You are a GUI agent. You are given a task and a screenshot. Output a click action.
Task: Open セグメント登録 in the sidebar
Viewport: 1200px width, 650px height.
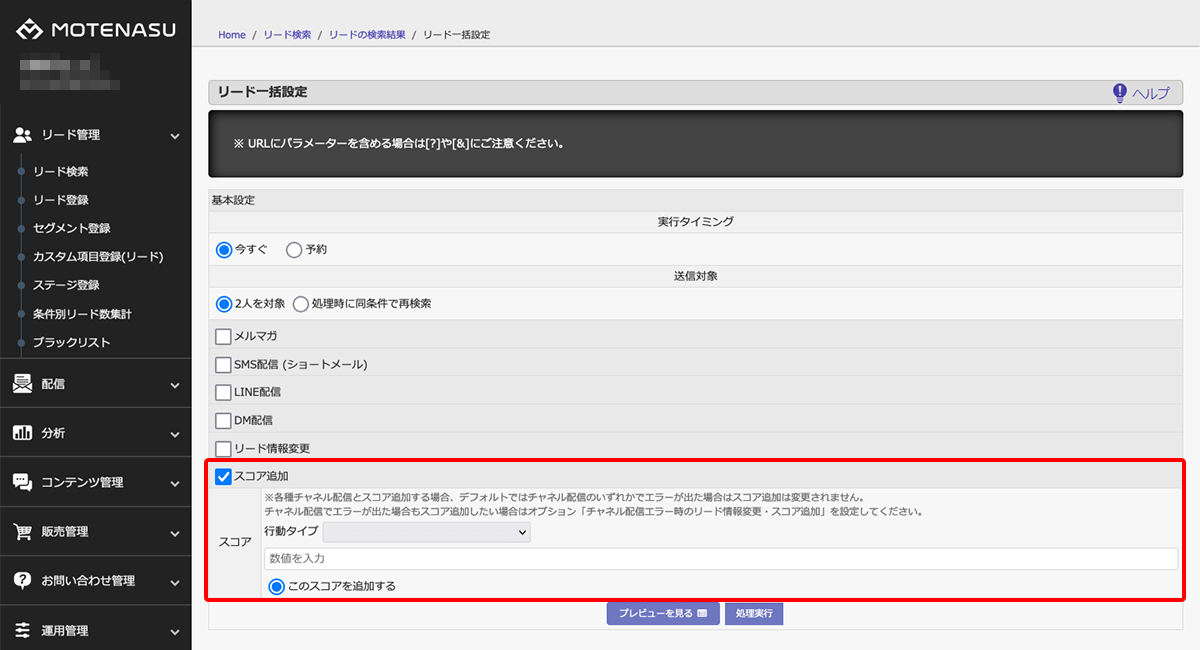[72, 228]
